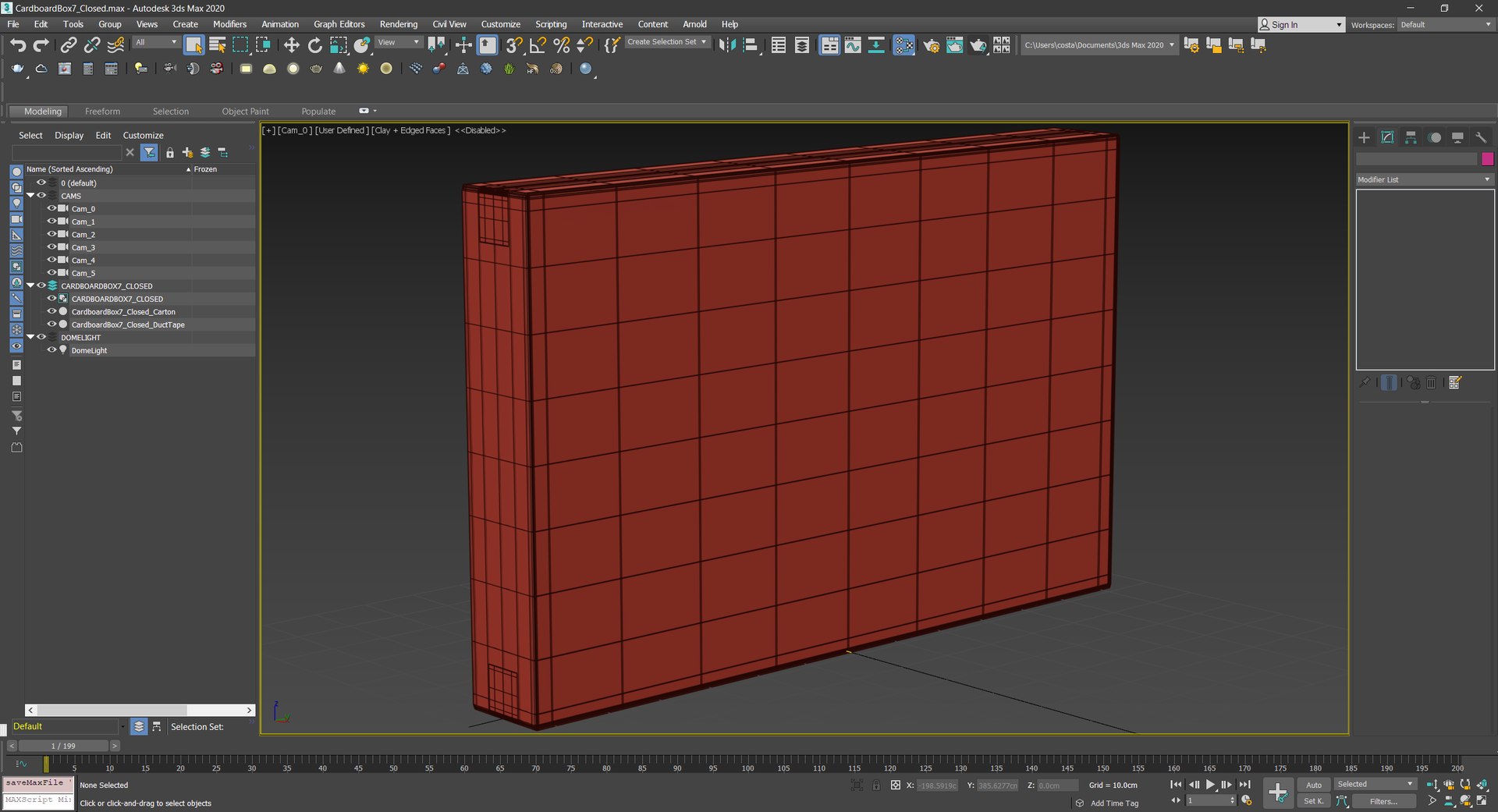Open the Motion command panel tab
This screenshot has height=812, width=1498.
(x=1434, y=137)
